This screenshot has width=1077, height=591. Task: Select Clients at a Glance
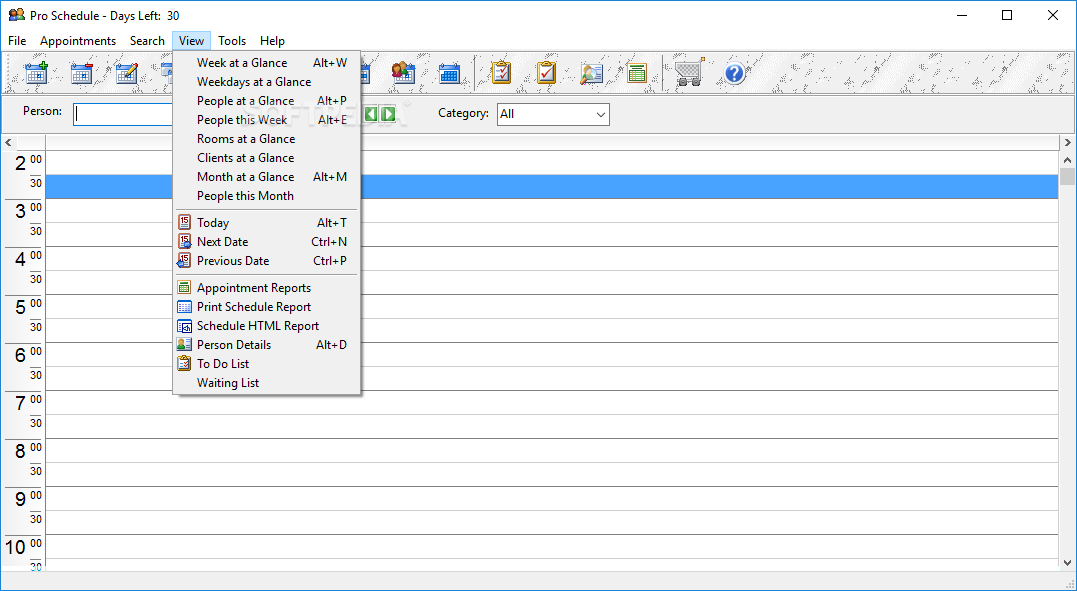point(267,158)
